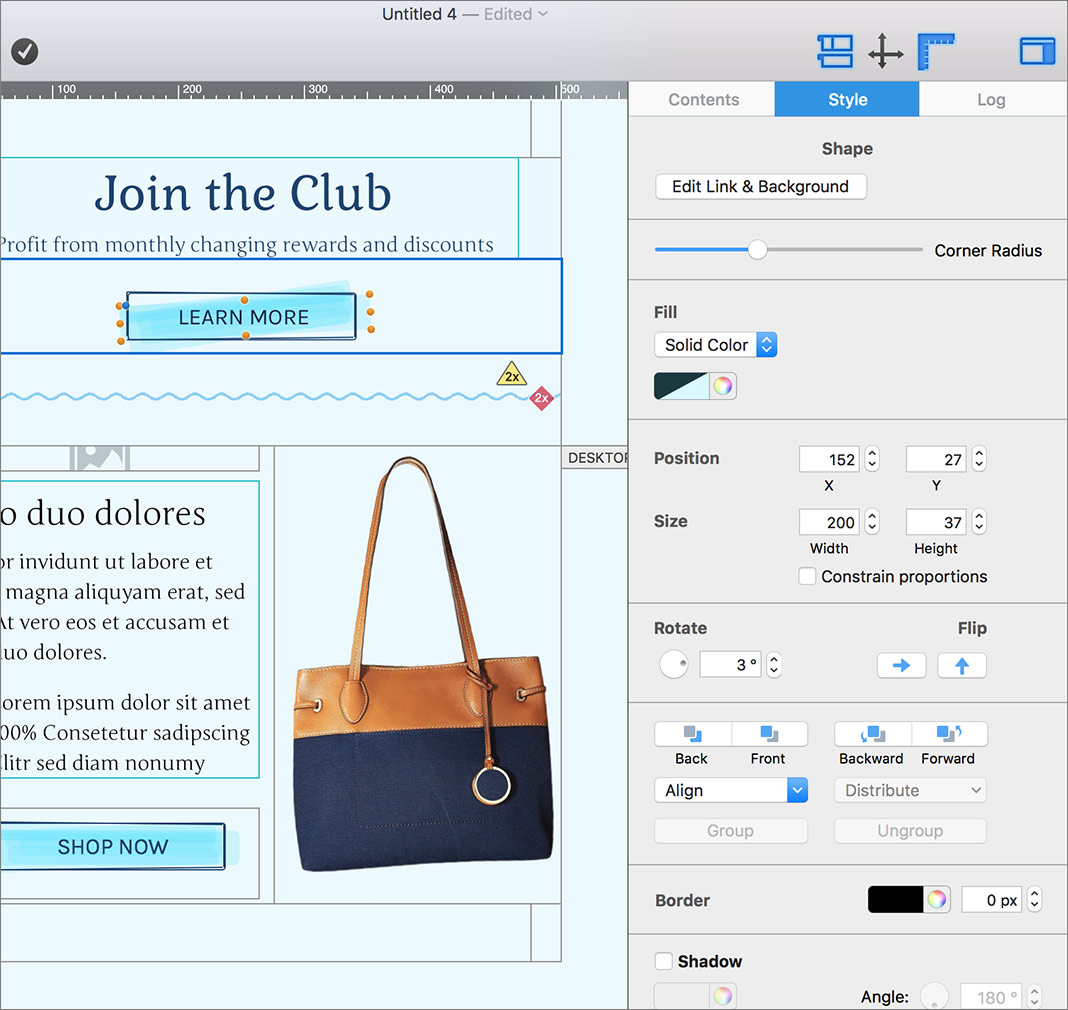Image resolution: width=1068 pixels, height=1010 pixels.
Task: Open the Border color wheel picker
Action: pyautogui.click(x=937, y=900)
